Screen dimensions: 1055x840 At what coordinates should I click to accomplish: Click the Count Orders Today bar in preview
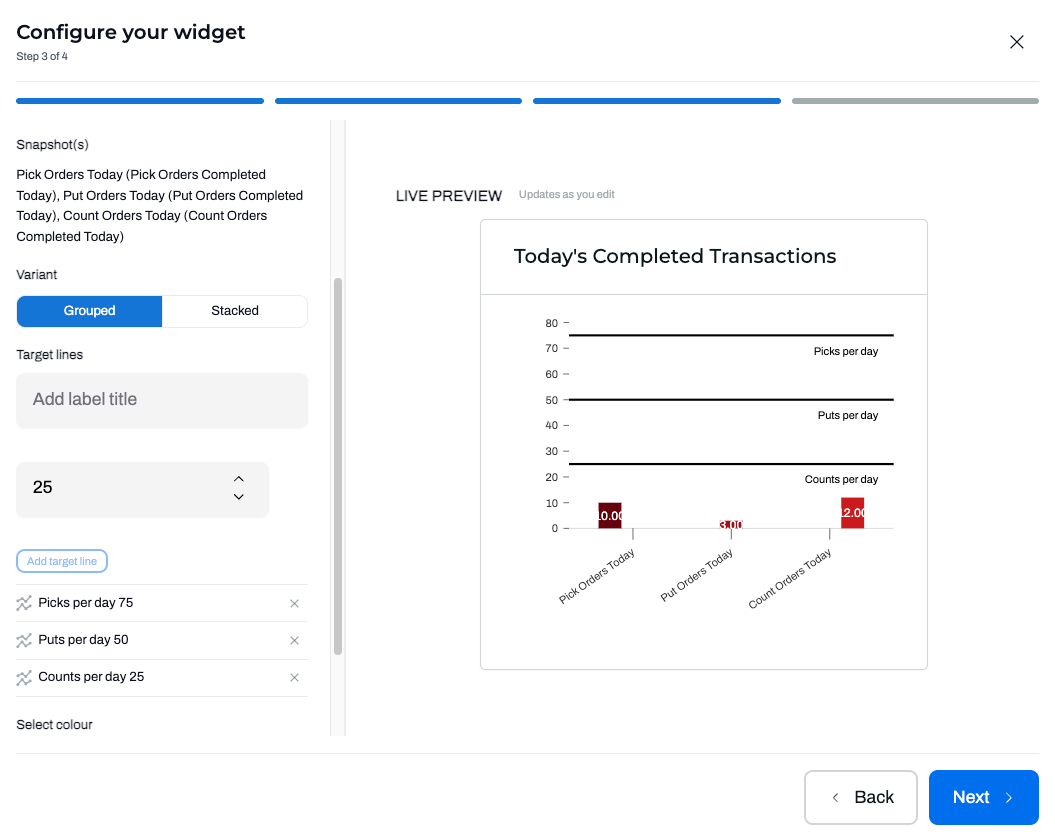click(852, 513)
